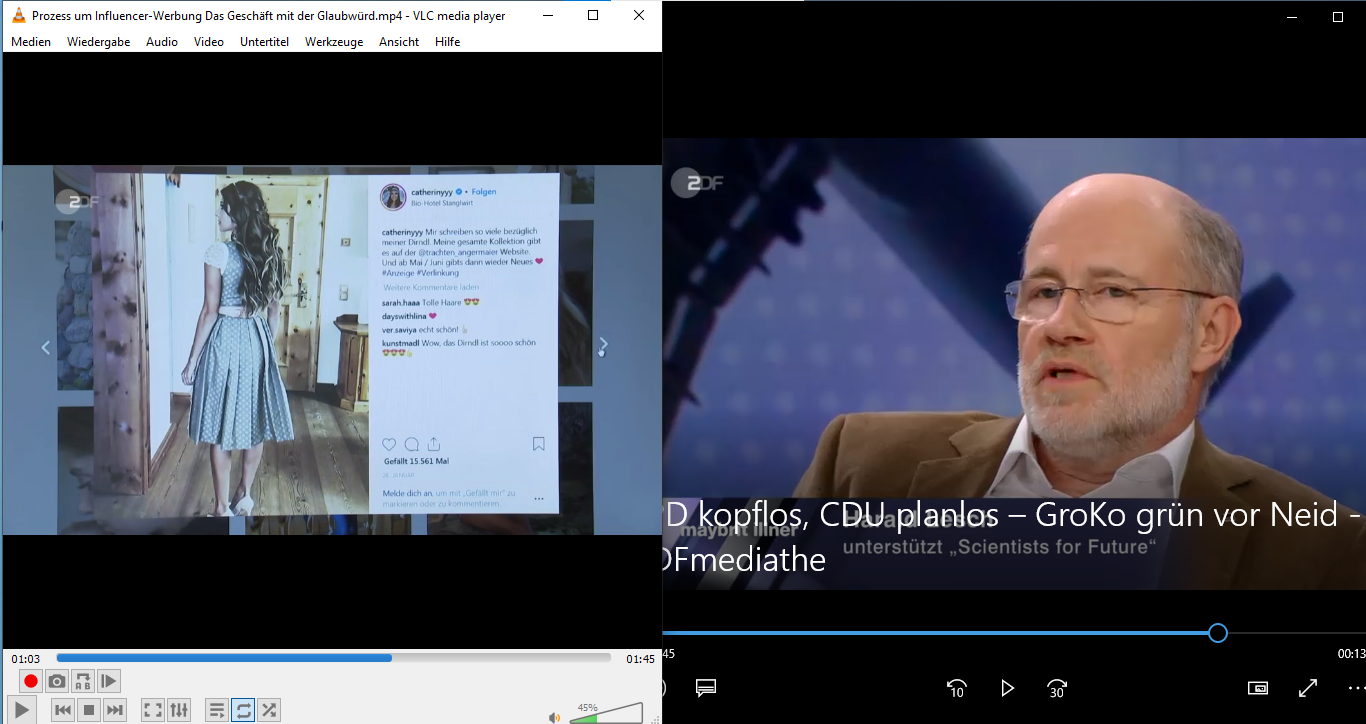Skip forward 30 seconds in right player
The image size is (1366, 724).
click(x=1057, y=688)
